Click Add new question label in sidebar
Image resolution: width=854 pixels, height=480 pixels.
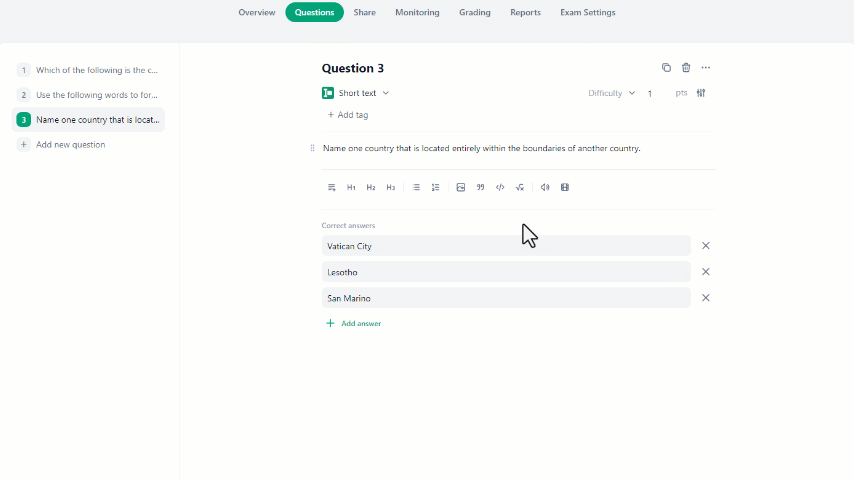click(70, 145)
